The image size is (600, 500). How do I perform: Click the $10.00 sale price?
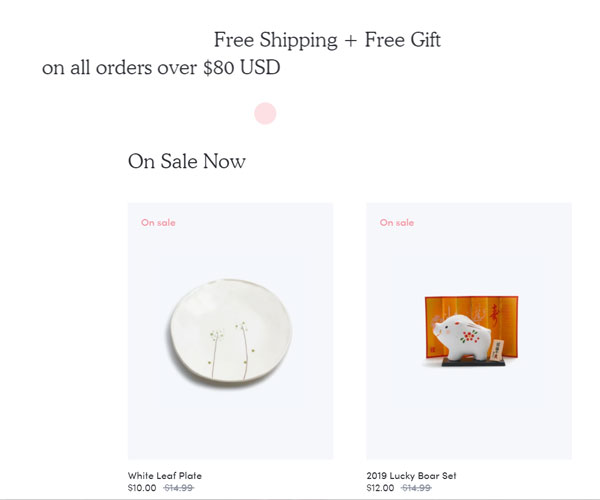coord(142,488)
